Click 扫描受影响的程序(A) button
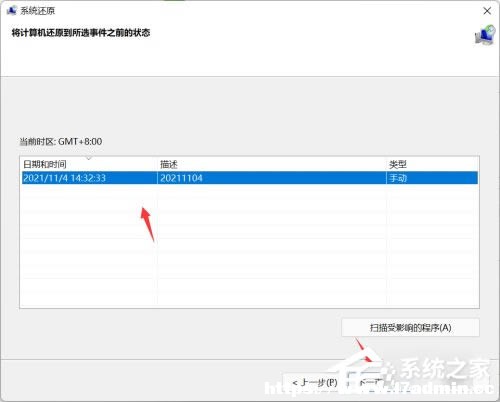 point(410,328)
